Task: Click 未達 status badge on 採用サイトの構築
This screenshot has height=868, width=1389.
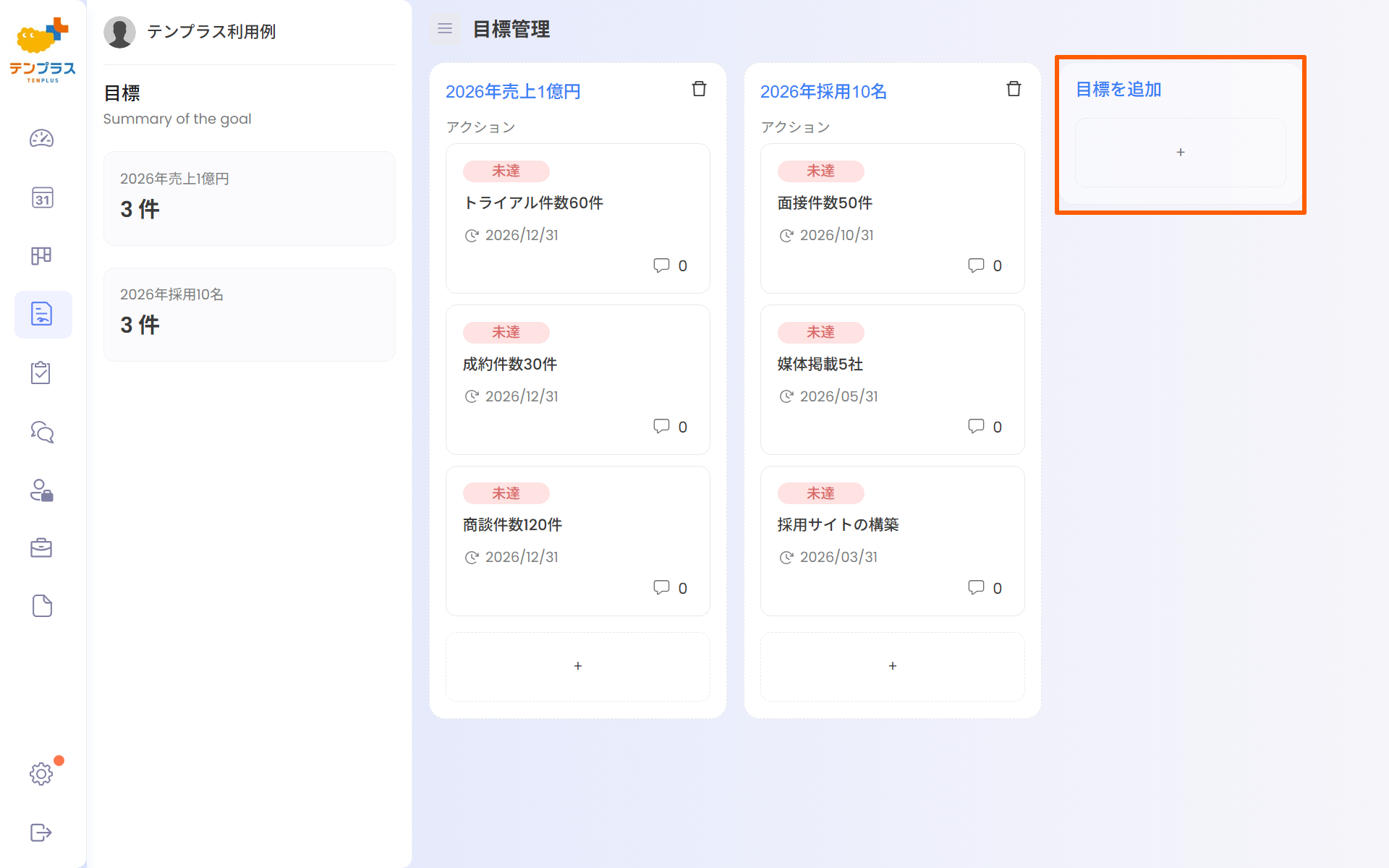Action: pyautogui.click(x=821, y=493)
